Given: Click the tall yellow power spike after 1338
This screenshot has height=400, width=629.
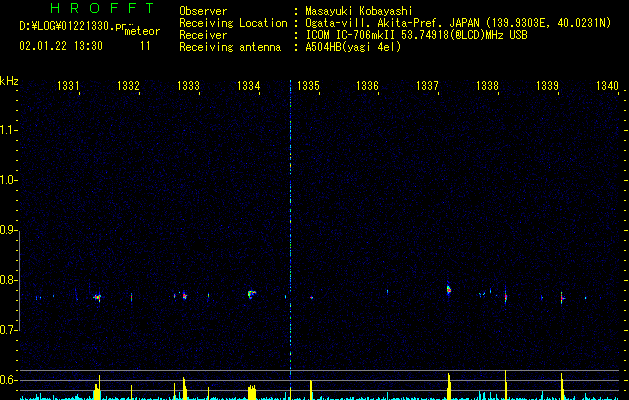Looking at the screenshot, I should (505, 385).
